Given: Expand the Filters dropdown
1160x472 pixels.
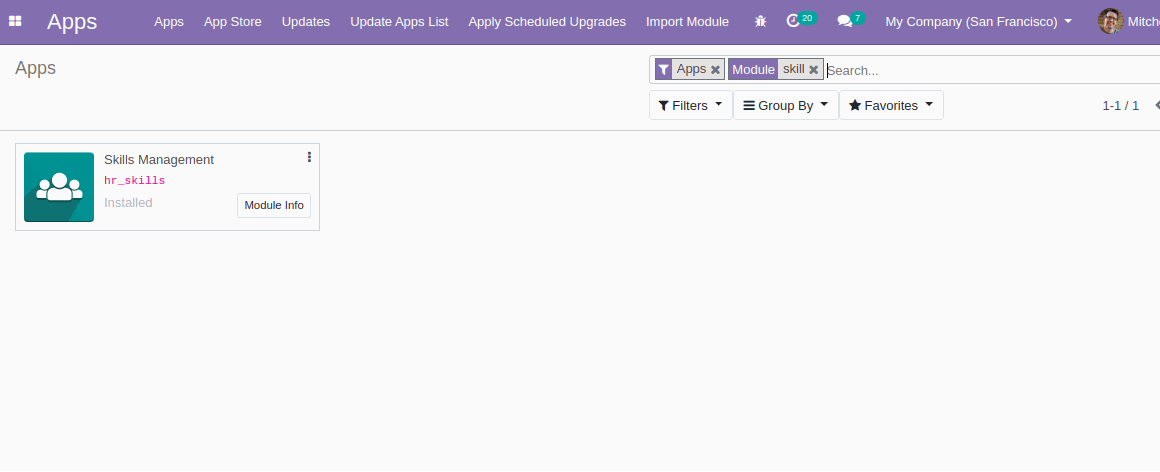Looking at the screenshot, I should coord(690,105).
